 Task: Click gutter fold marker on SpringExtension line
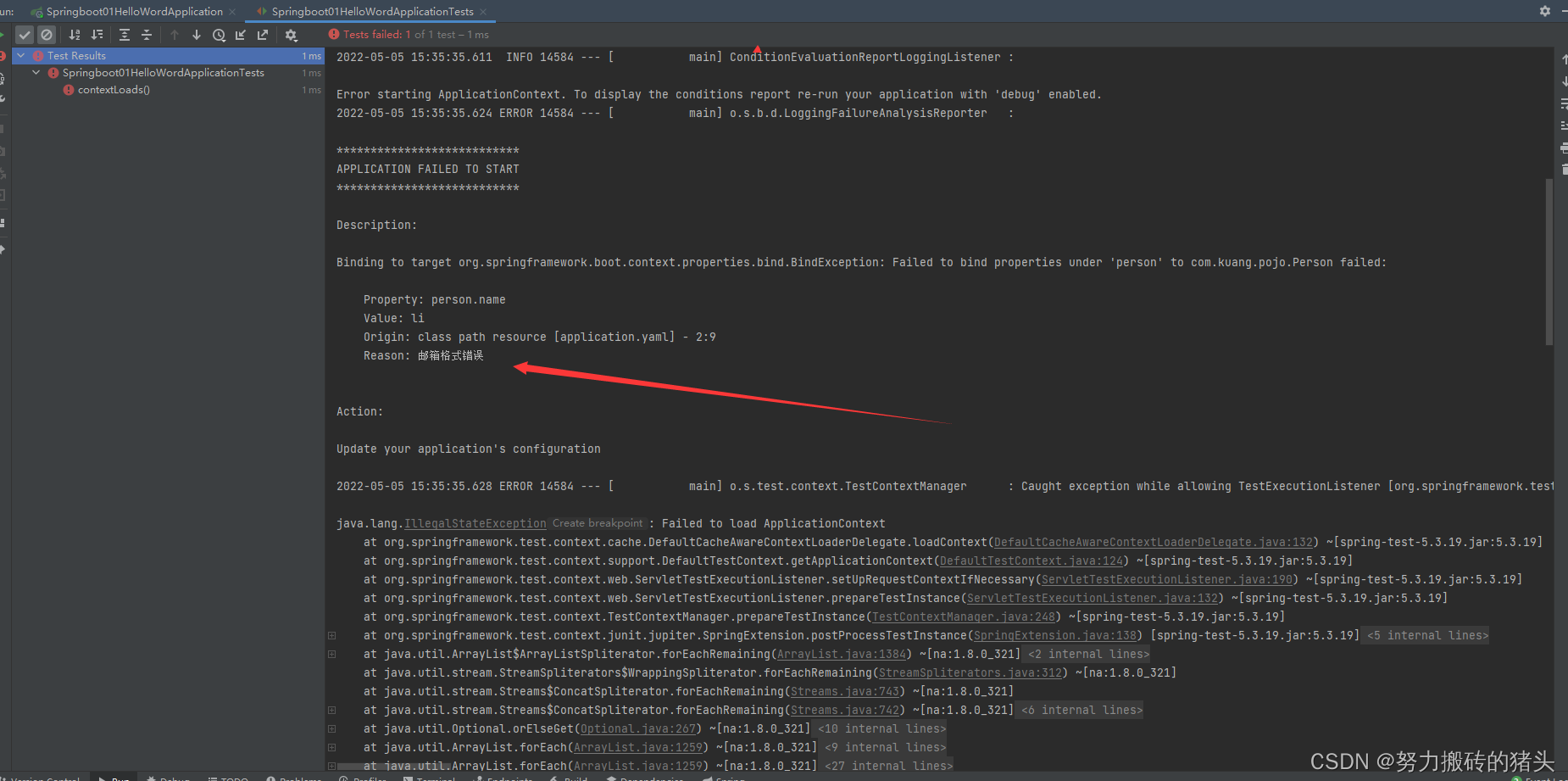point(331,636)
